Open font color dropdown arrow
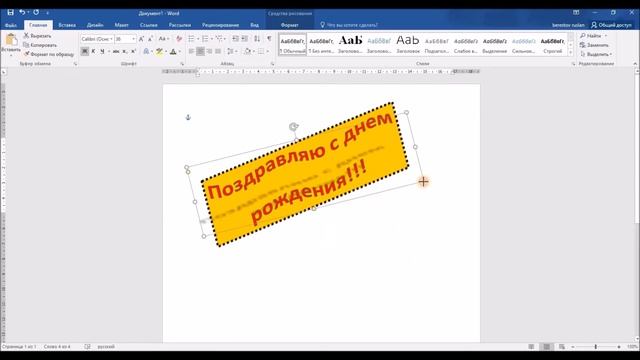Image resolution: width=640 pixels, height=360 pixels. point(179,51)
